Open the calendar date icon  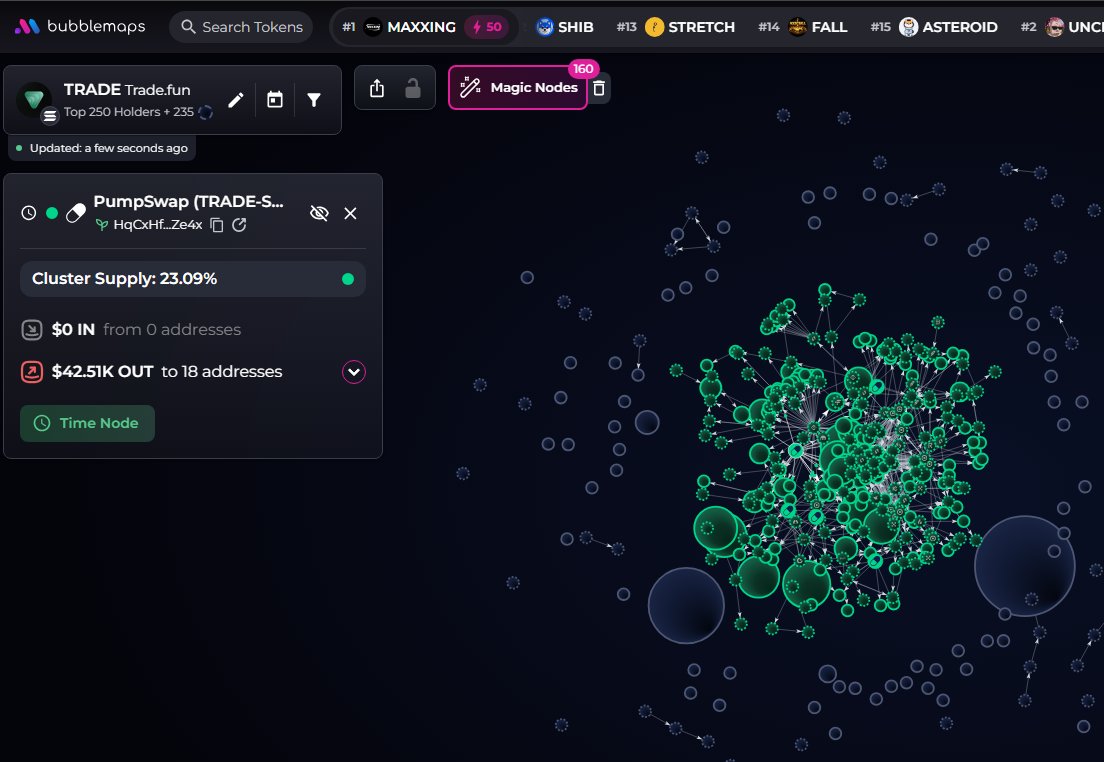(275, 100)
